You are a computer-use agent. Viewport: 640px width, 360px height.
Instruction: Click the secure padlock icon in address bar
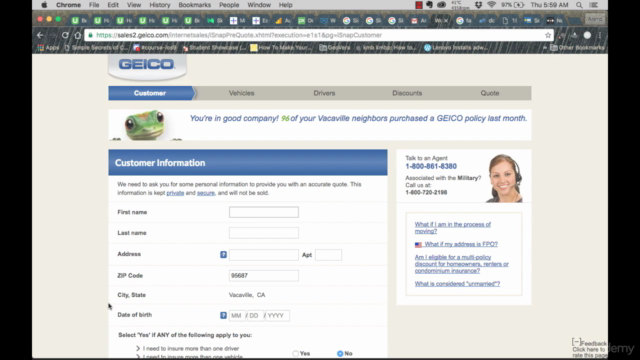(91, 35)
